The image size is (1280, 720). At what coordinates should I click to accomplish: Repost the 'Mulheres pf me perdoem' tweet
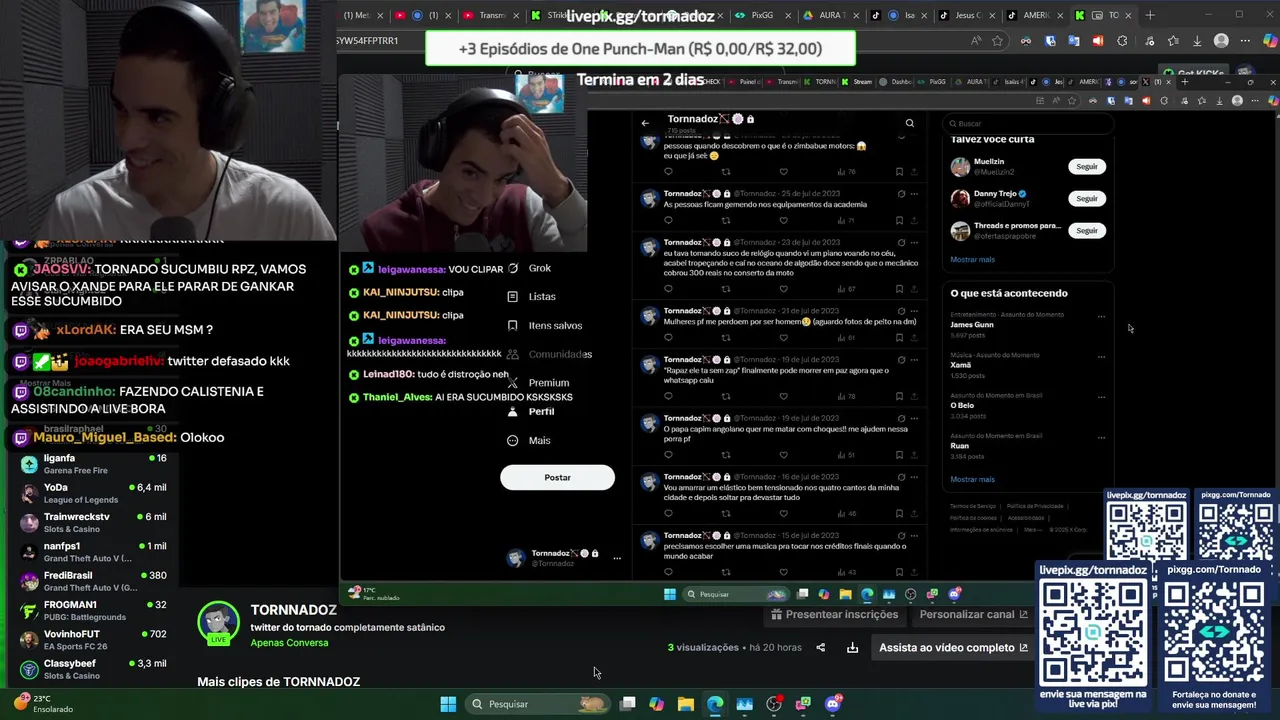(726, 338)
